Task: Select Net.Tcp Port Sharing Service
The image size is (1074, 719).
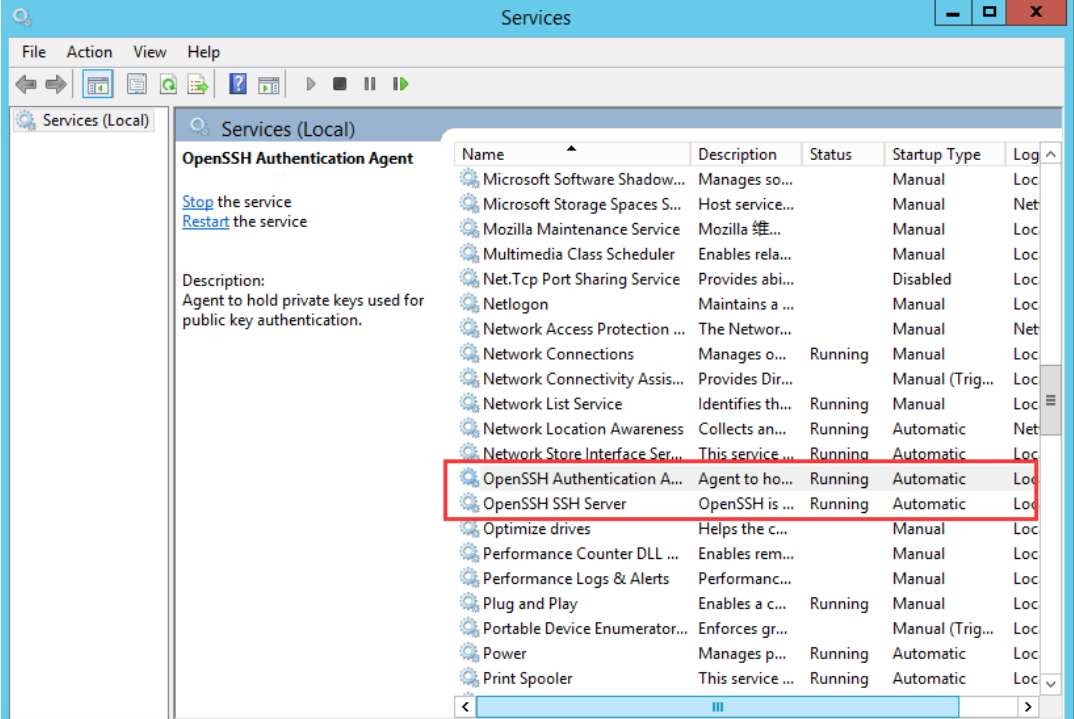Action: point(581,279)
